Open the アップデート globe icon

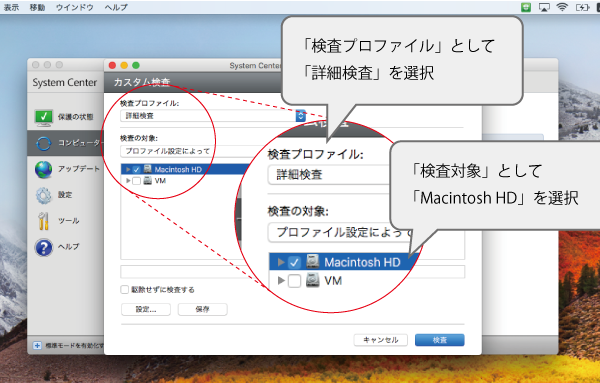44,169
